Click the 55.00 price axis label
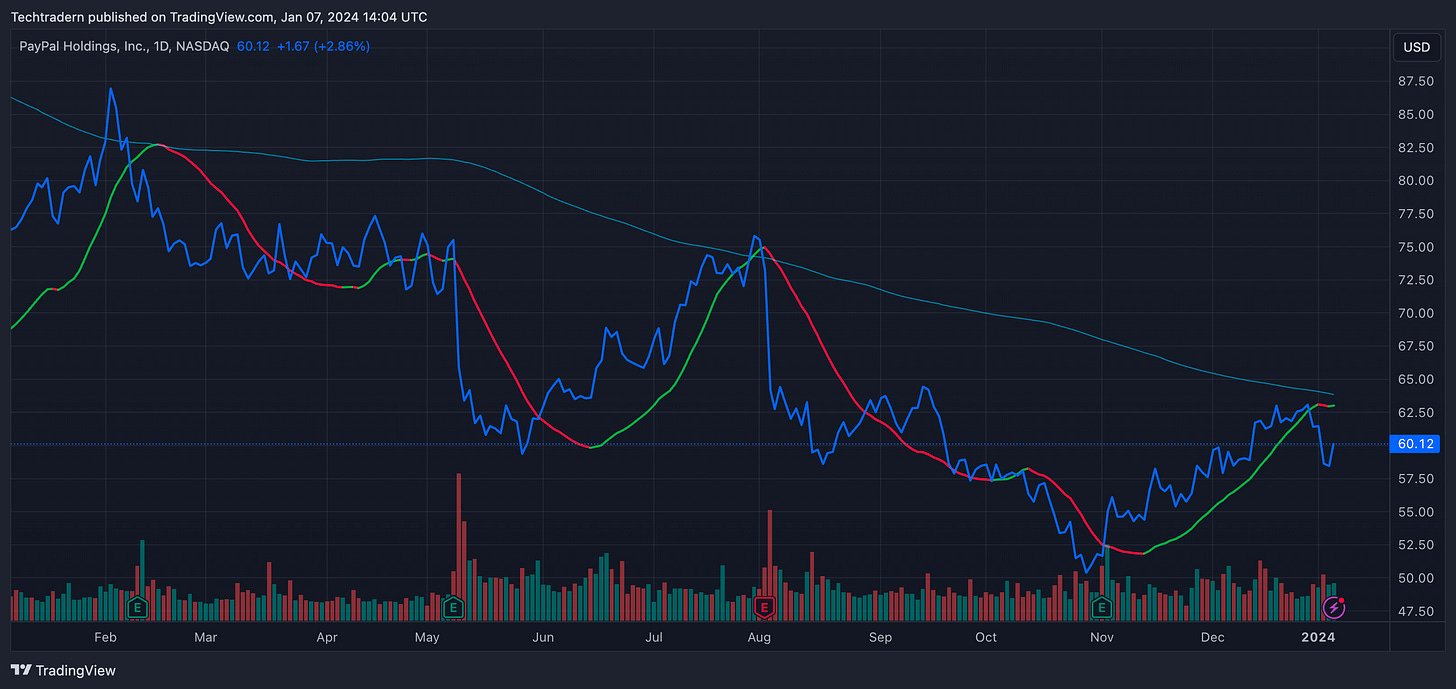Image resolution: width=1456 pixels, height=689 pixels. [x=1416, y=512]
